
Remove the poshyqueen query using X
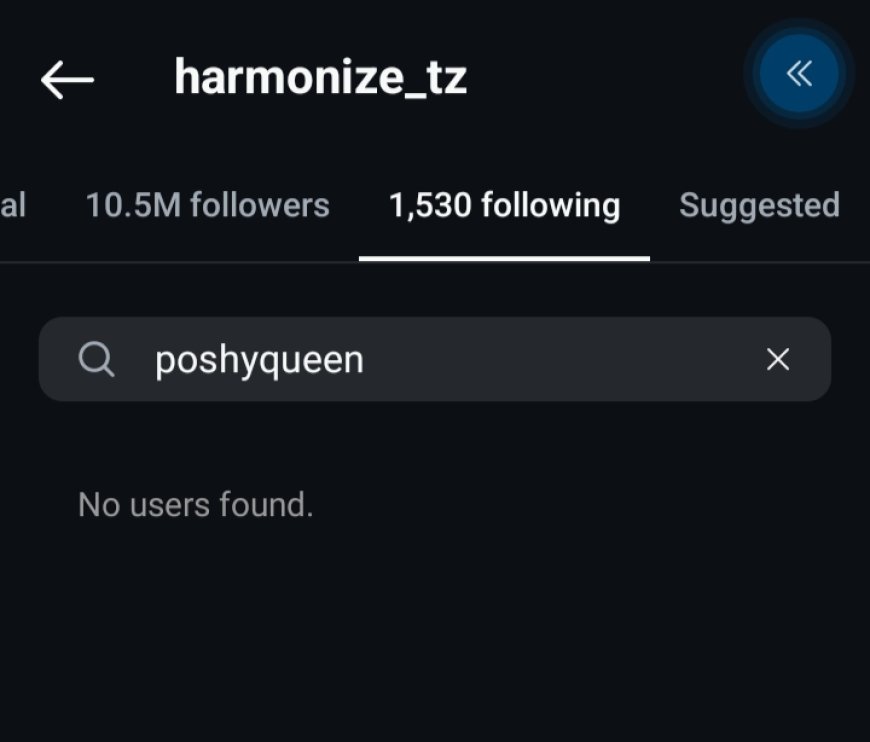pyautogui.click(x=777, y=359)
